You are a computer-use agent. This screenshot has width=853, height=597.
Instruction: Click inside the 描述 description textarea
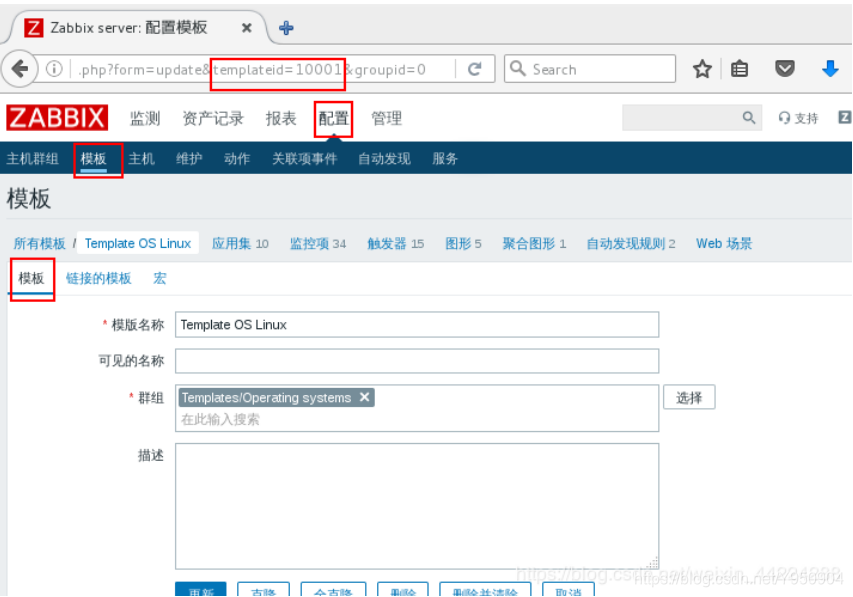coord(417,506)
